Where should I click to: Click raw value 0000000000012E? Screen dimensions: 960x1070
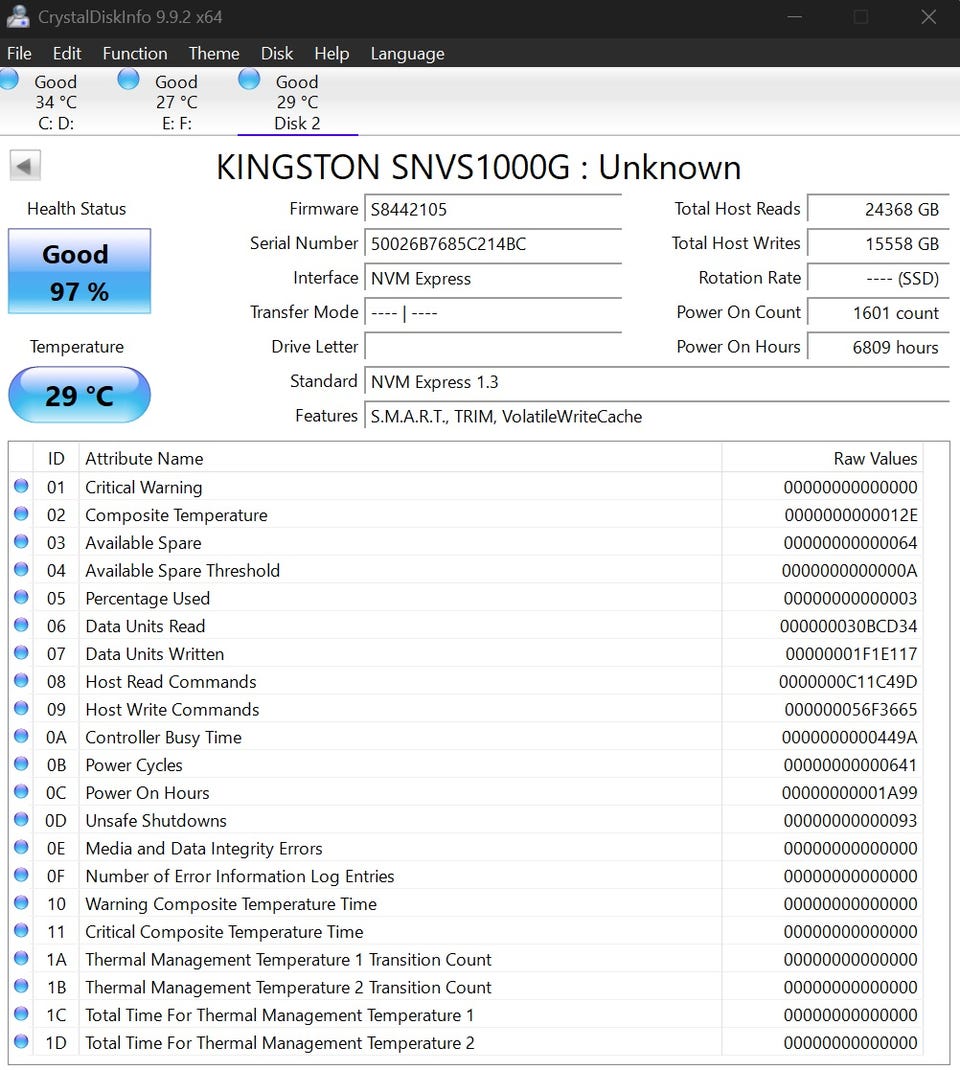click(851, 515)
